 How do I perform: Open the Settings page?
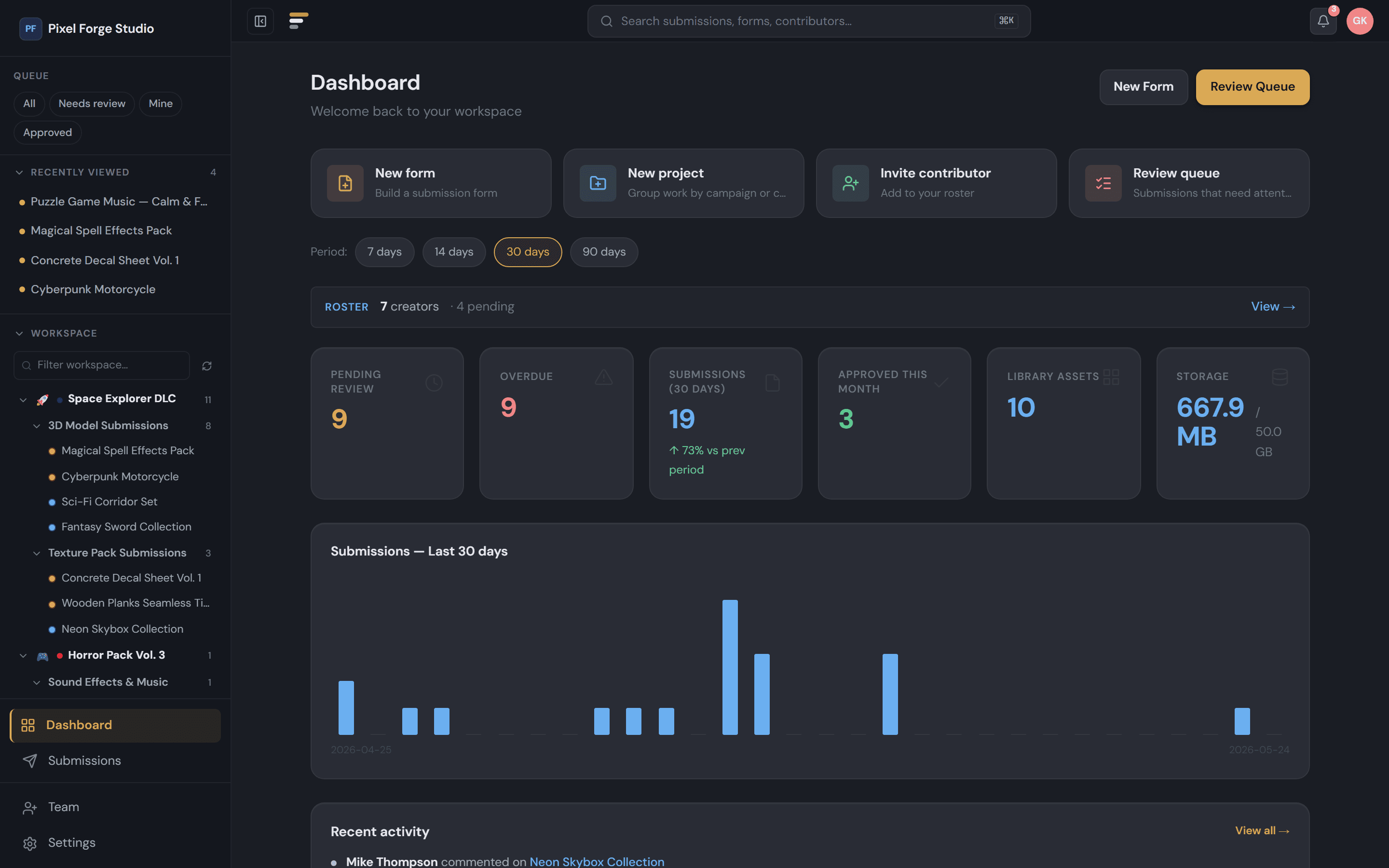coord(115,843)
